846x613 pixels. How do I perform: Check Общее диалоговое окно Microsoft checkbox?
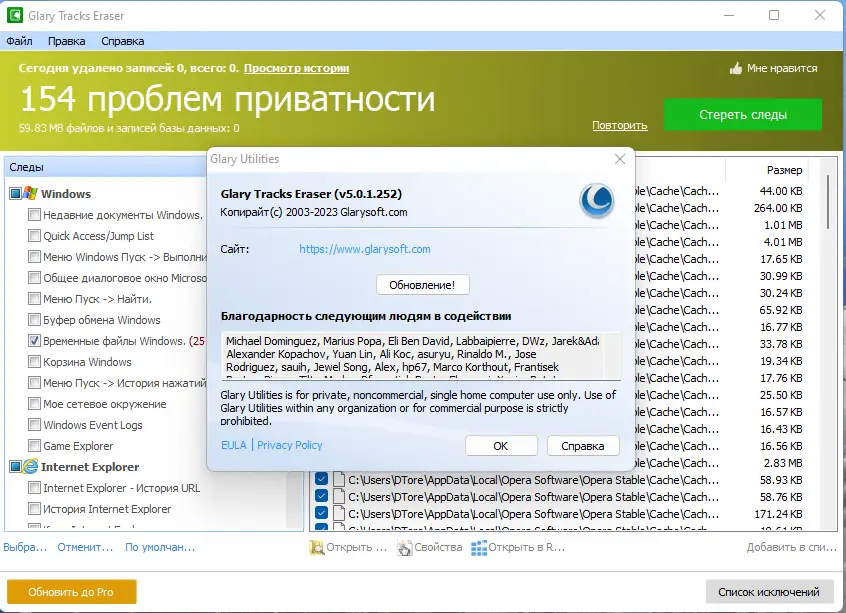[34, 277]
